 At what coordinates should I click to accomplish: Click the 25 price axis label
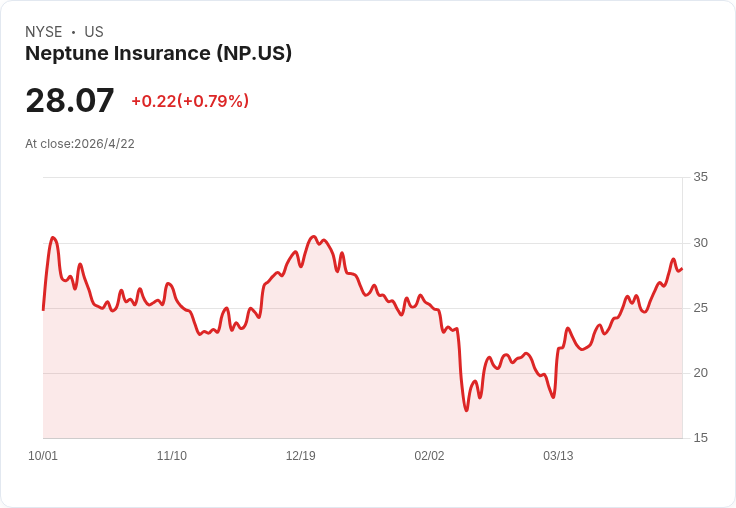(700, 308)
